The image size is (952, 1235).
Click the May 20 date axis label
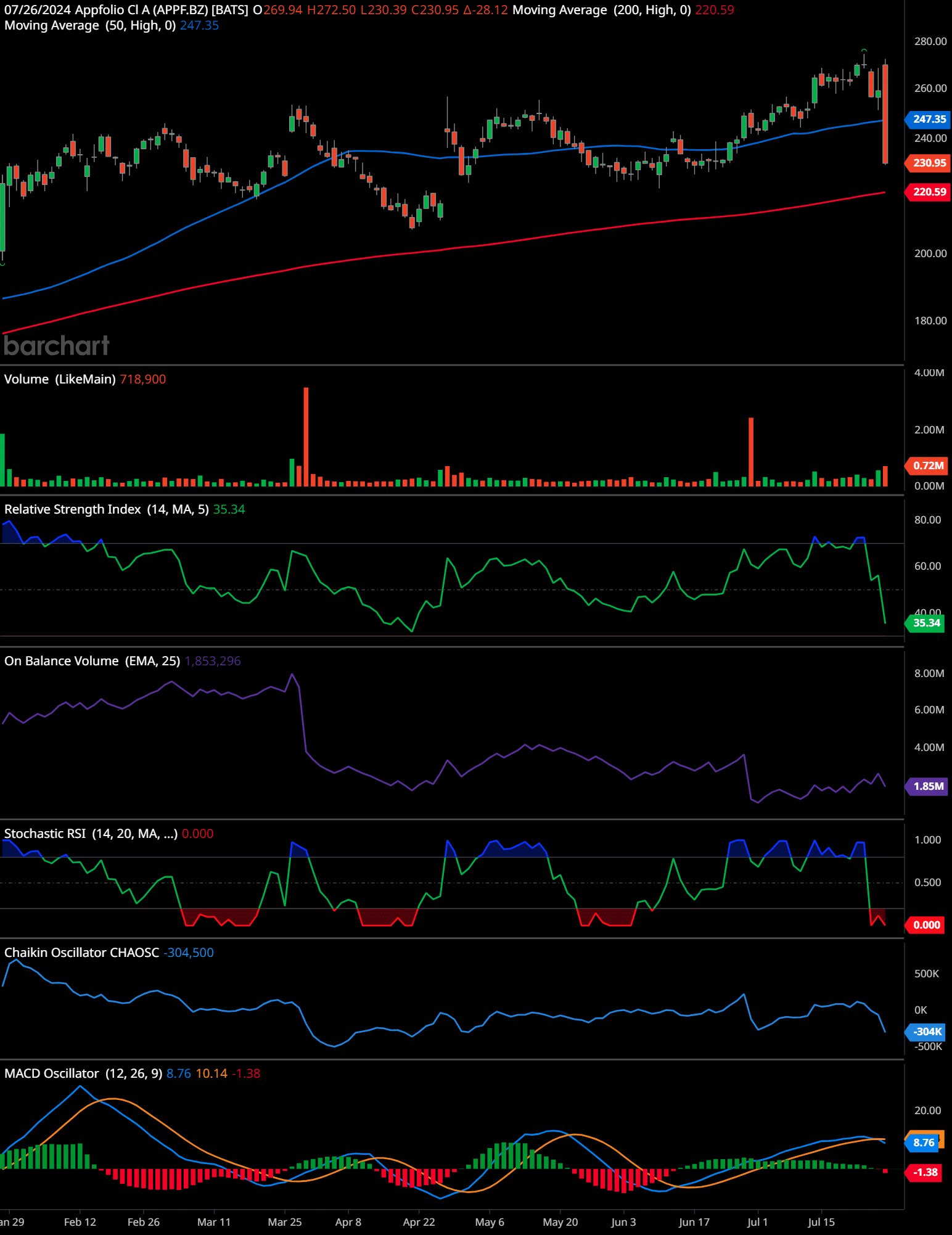560,1222
